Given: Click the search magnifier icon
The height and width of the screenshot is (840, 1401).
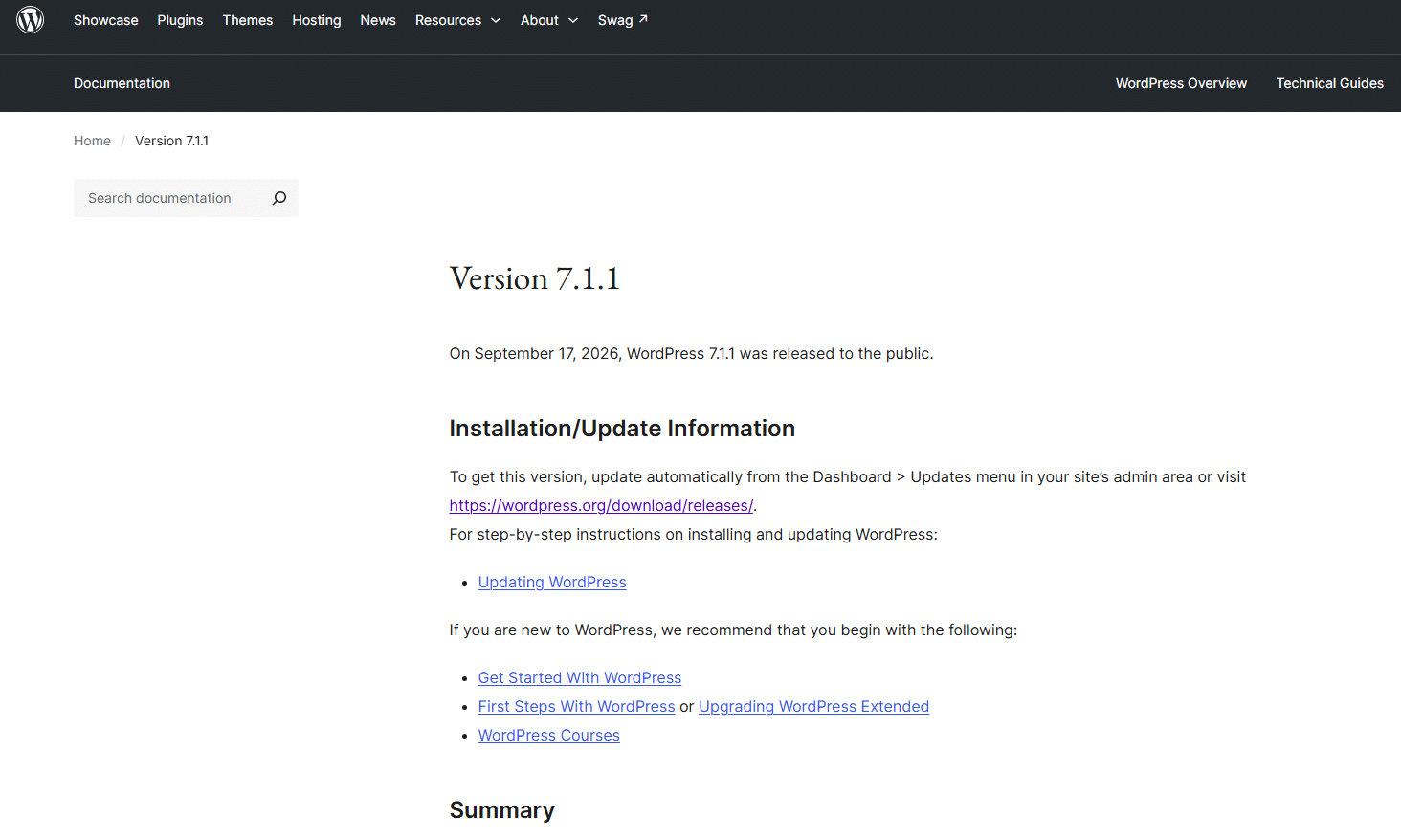Looking at the screenshot, I should (x=279, y=198).
